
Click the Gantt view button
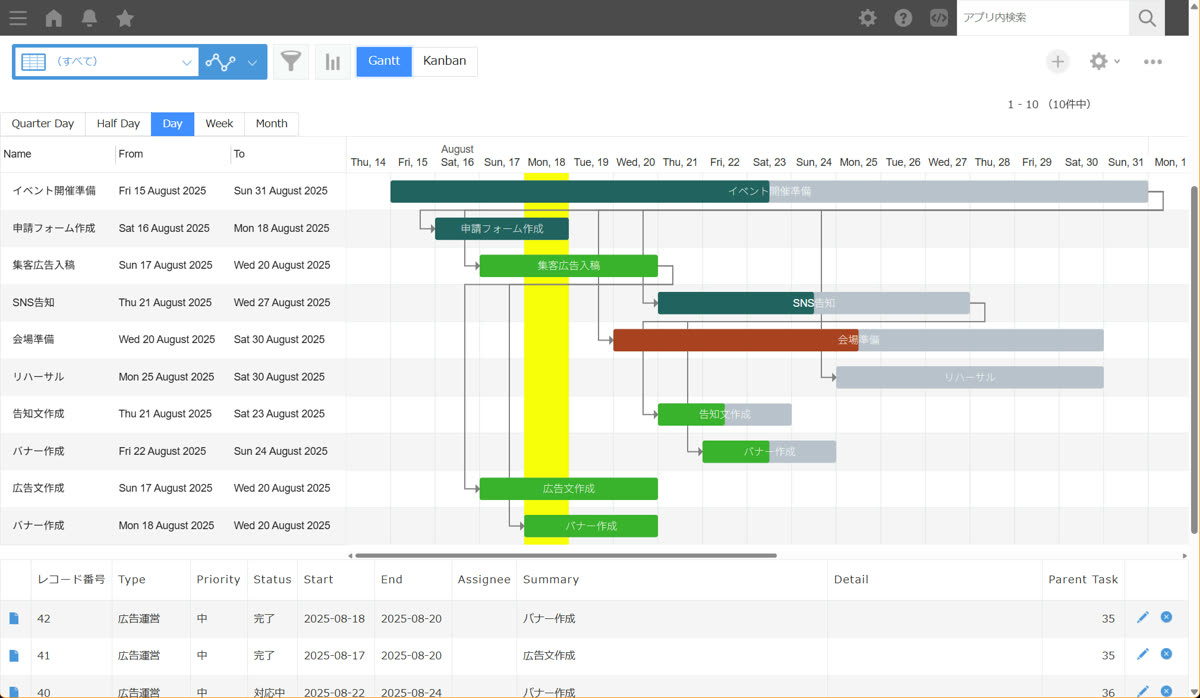pos(384,61)
